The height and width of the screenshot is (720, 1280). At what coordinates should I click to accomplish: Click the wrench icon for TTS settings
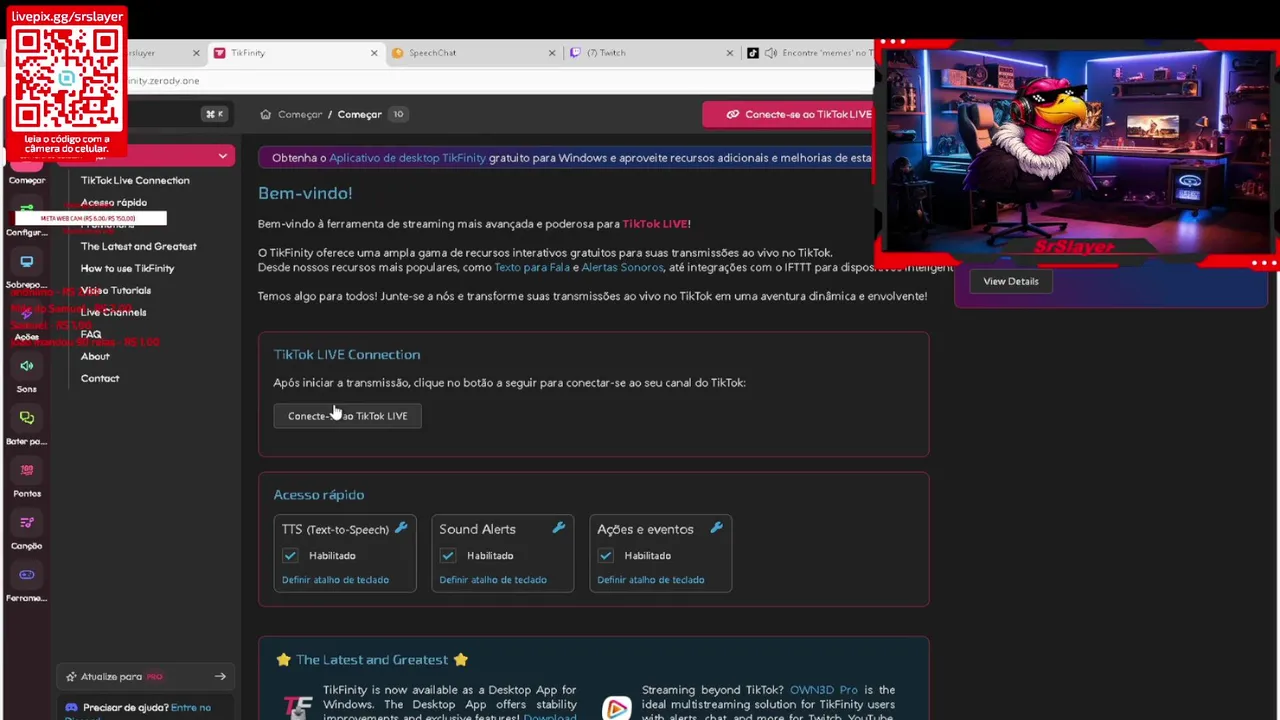click(x=401, y=528)
